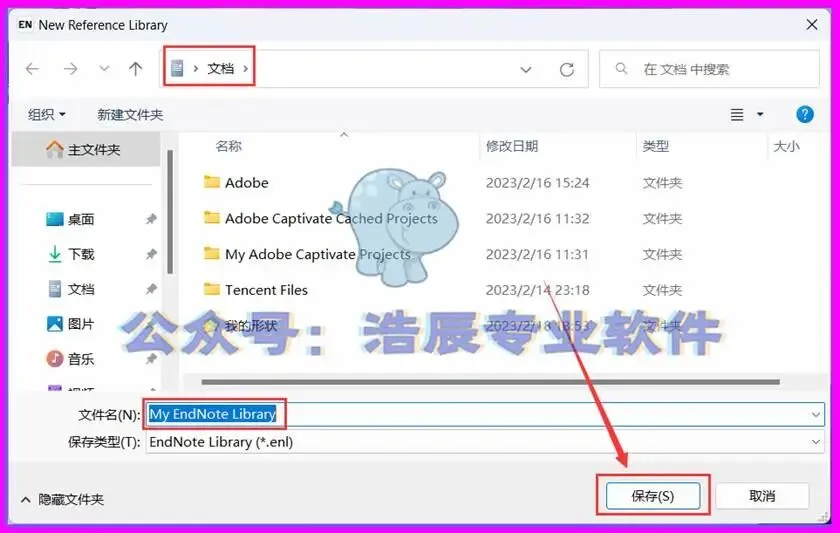Select 下载 in the sidebar
840x533 pixels.
point(81,254)
